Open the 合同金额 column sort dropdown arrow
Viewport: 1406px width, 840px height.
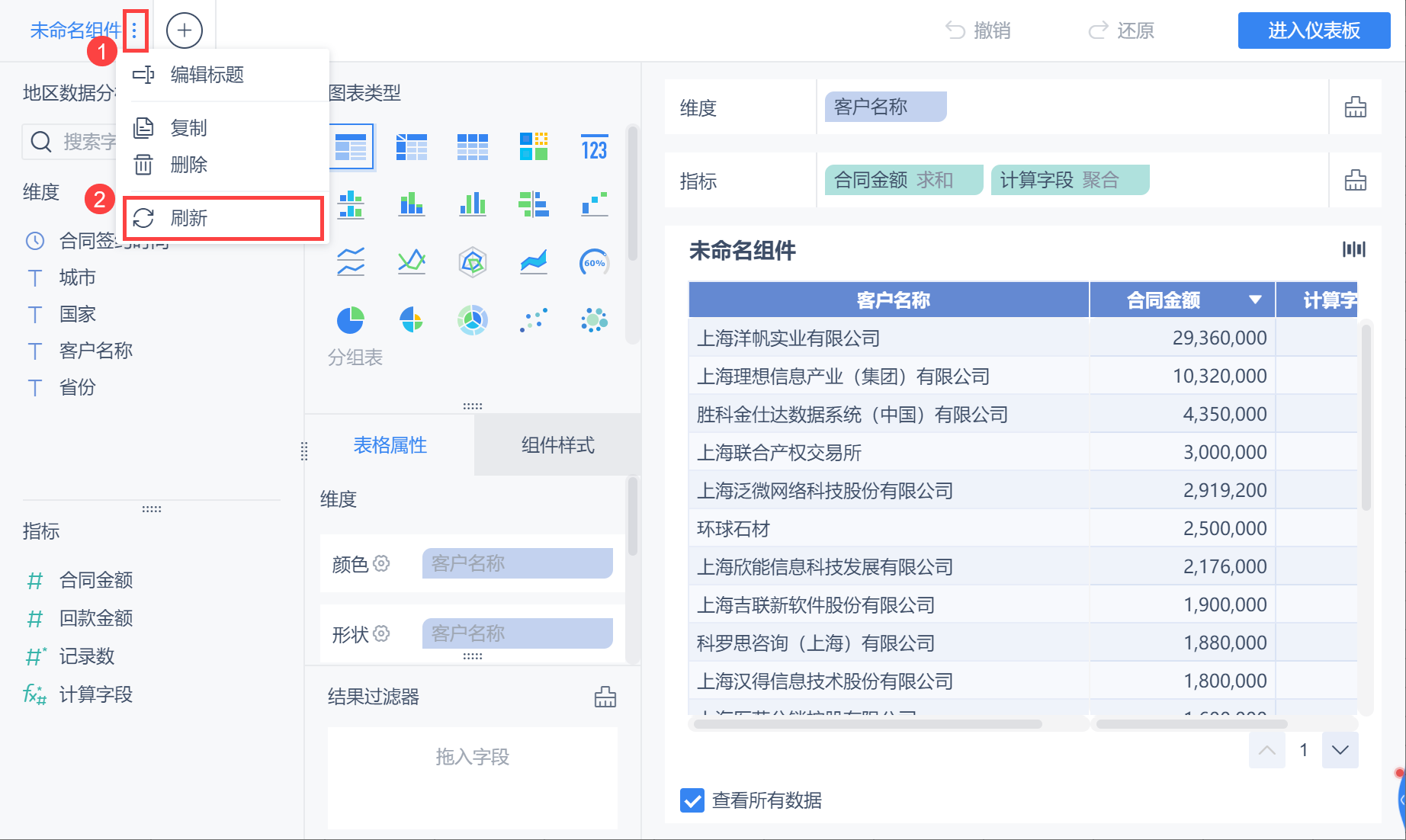(1255, 300)
